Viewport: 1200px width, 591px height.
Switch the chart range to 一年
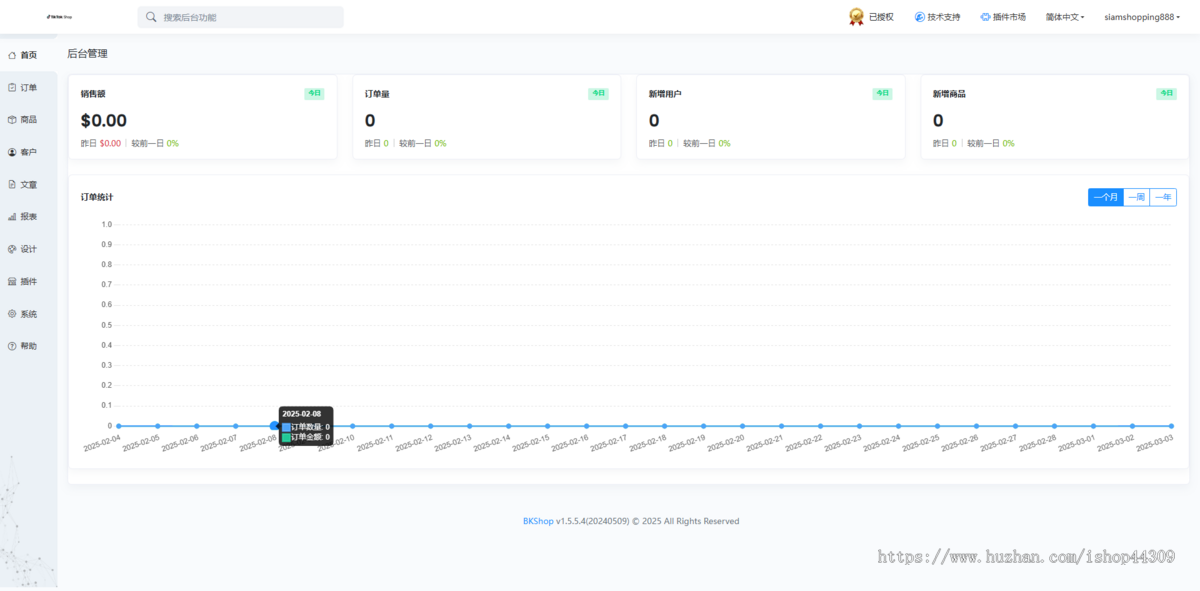click(1163, 198)
